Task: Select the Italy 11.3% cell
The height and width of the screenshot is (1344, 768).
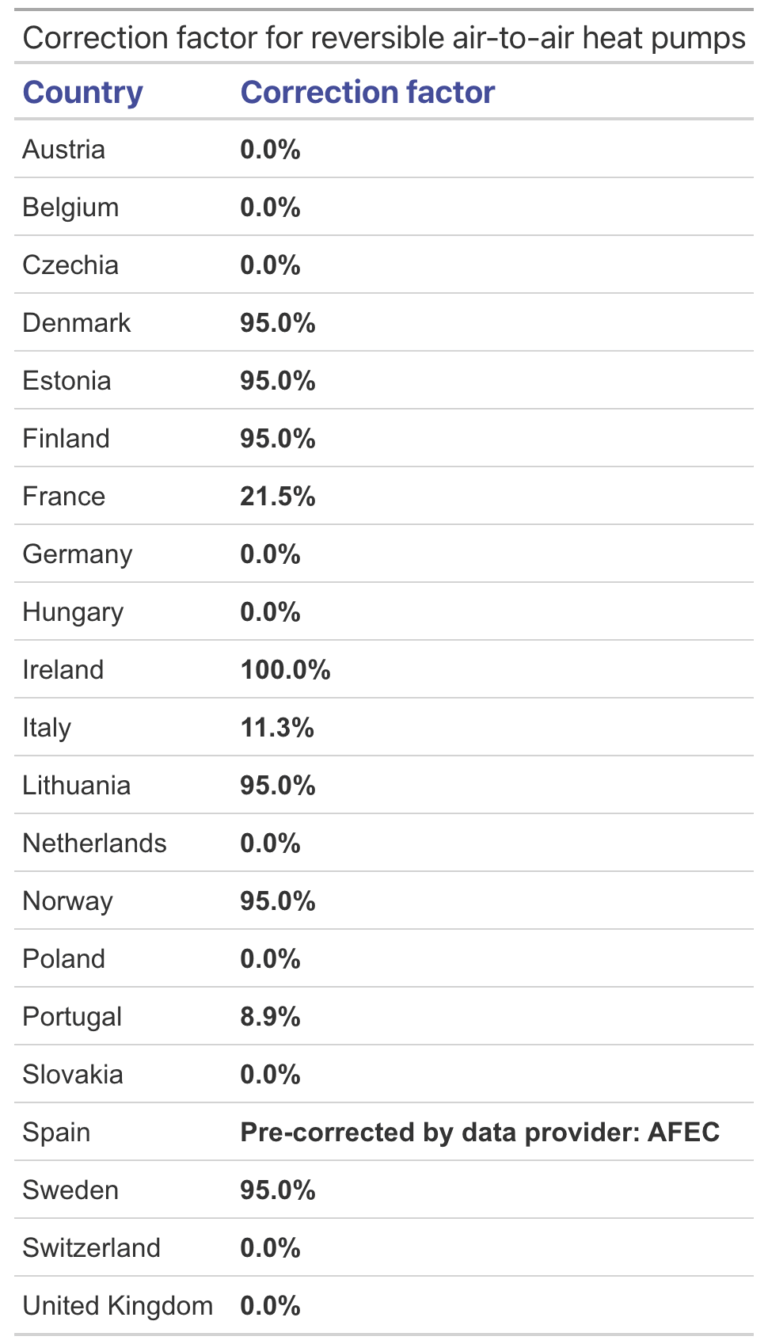Action: tap(277, 727)
